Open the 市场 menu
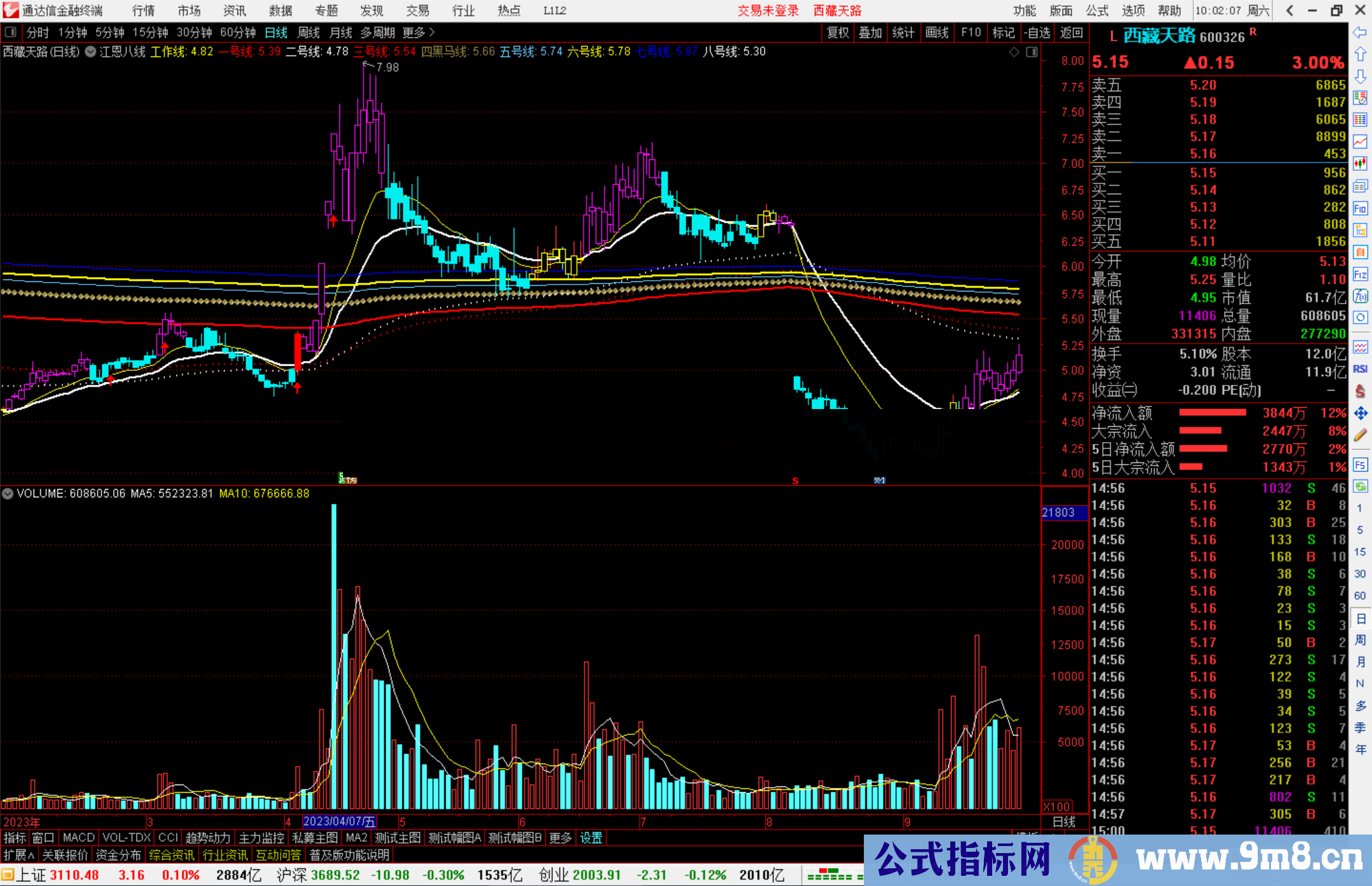The width and height of the screenshot is (1372, 886). point(189,10)
